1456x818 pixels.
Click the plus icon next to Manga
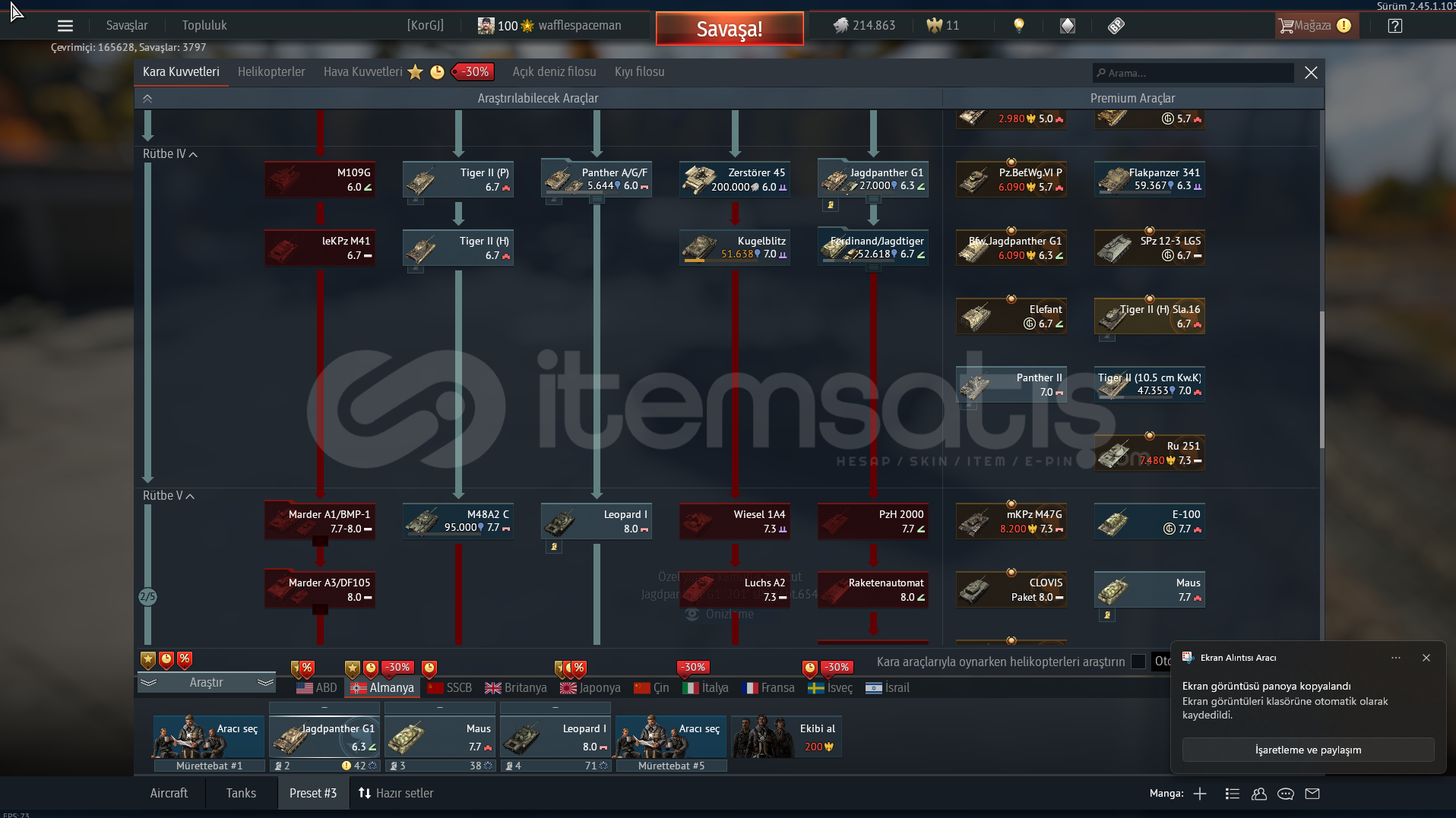tap(1200, 794)
